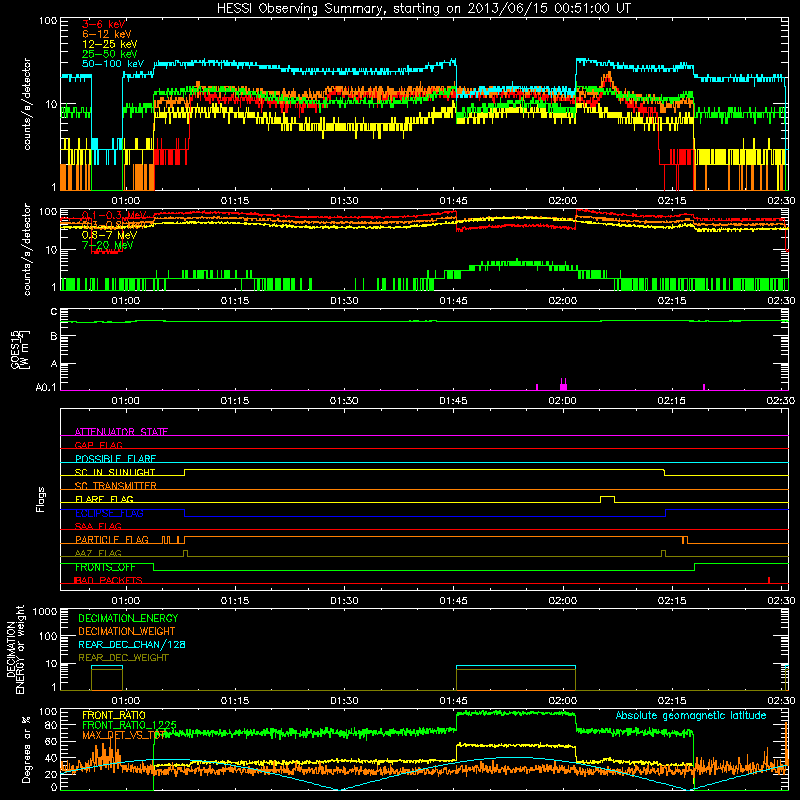Click the A0.1 tick label on GOES axis
This screenshot has width=800, height=800.
[45, 387]
